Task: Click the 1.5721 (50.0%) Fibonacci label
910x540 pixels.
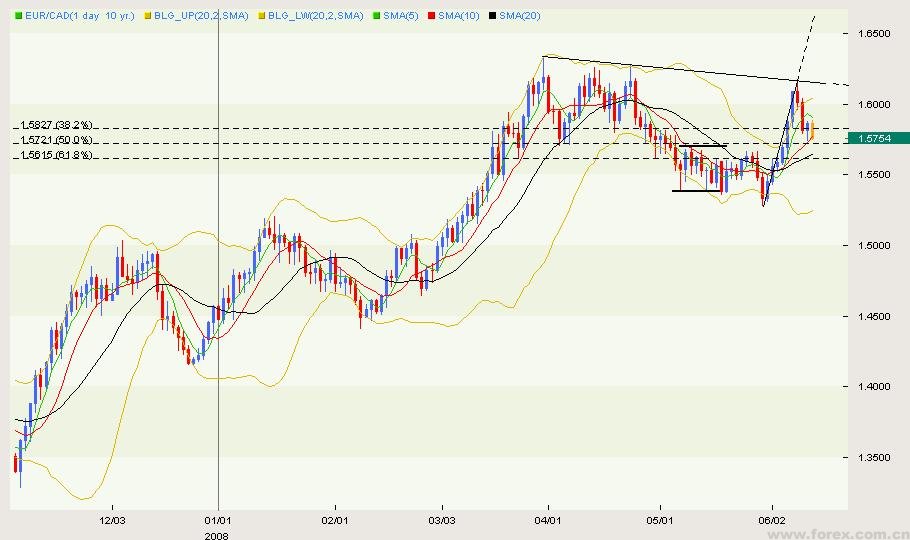Action: [56, 141]
